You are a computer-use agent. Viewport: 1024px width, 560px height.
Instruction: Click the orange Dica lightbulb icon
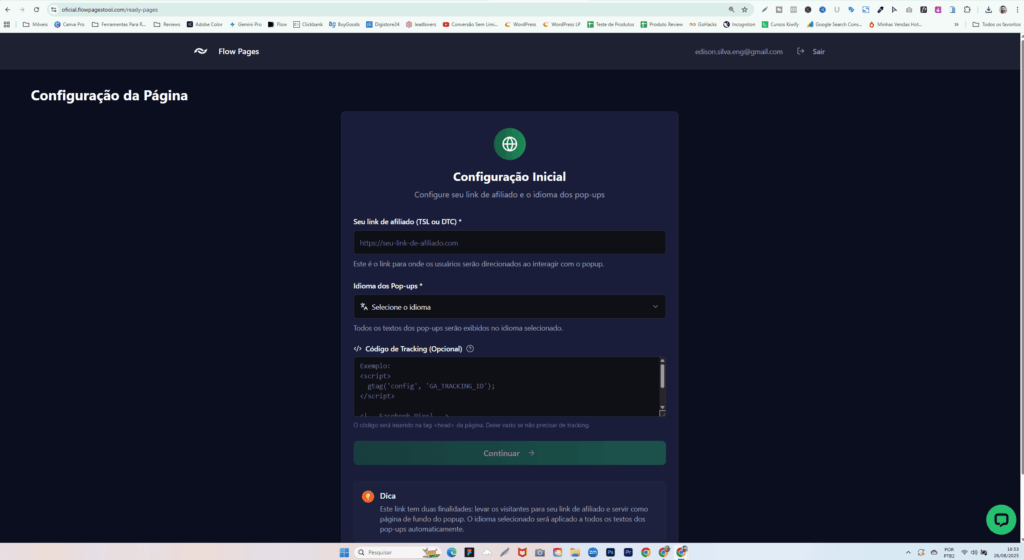[x=368, y=496]
